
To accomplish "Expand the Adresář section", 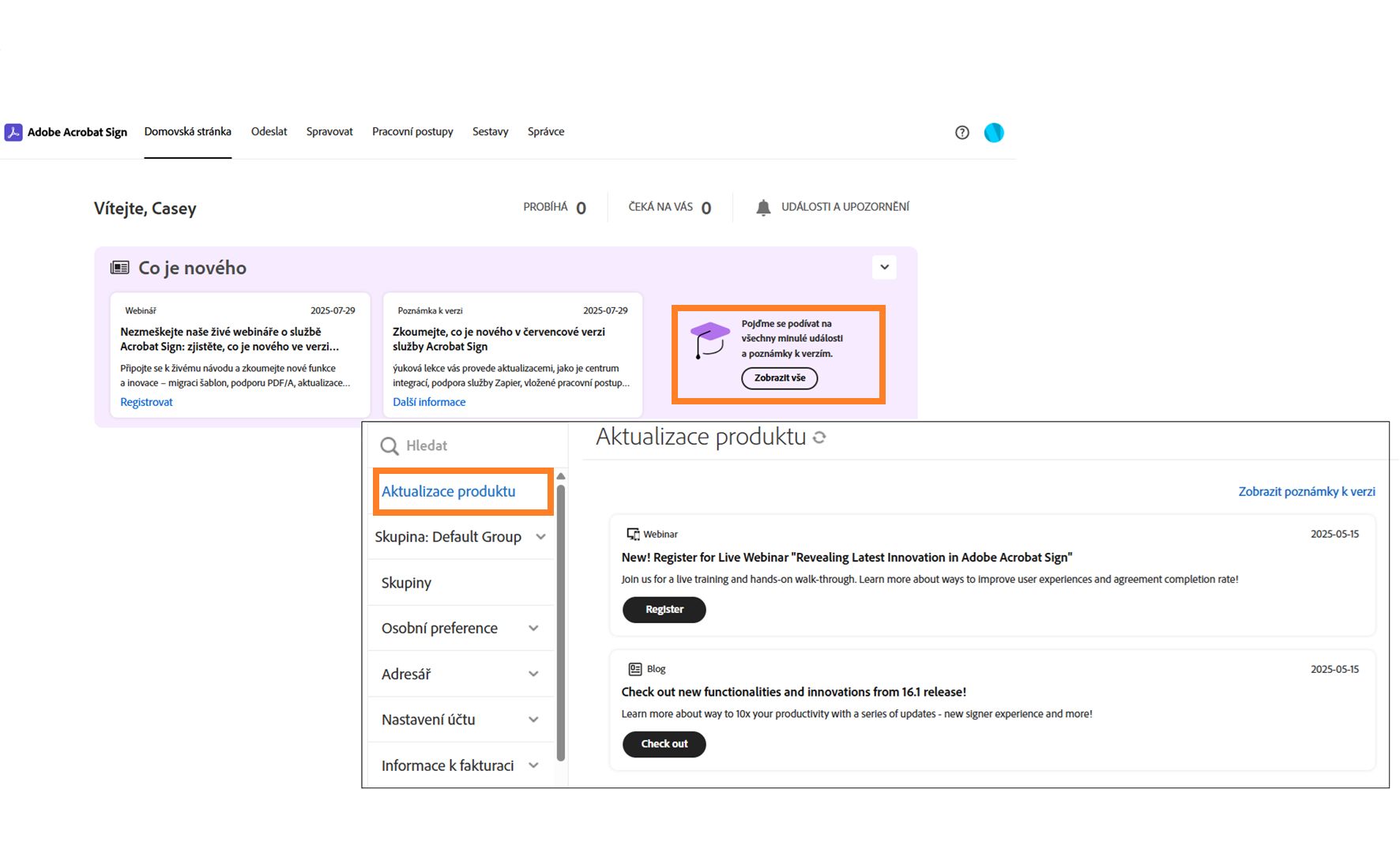I will pos(533,674).
